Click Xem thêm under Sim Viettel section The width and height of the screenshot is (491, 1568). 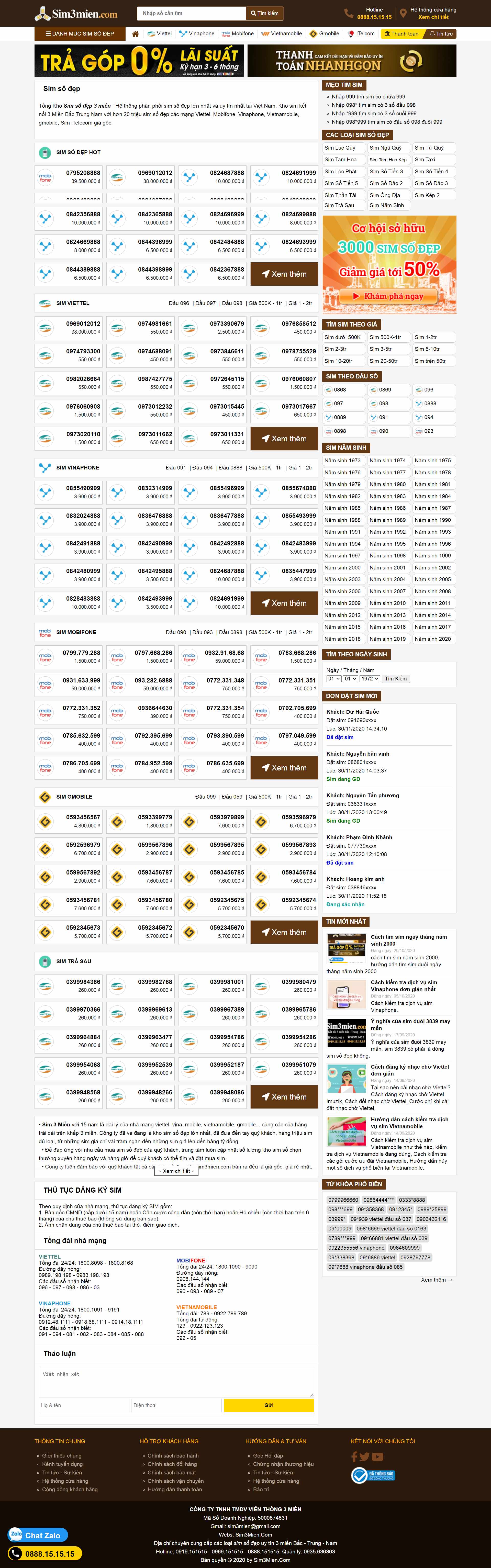coord(284,438)
